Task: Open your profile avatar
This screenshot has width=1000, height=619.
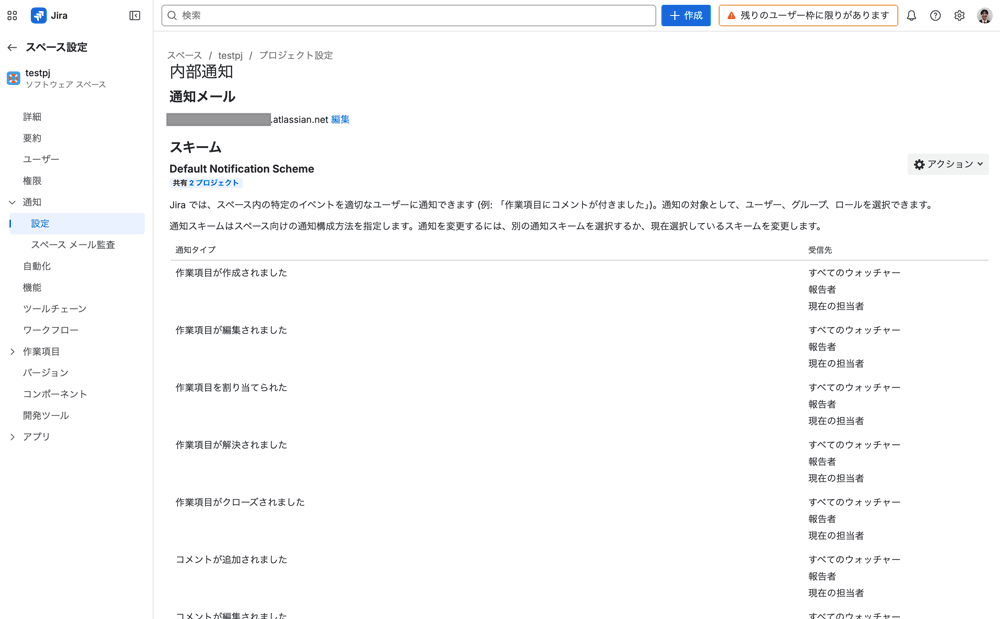Action: [984, 15]
